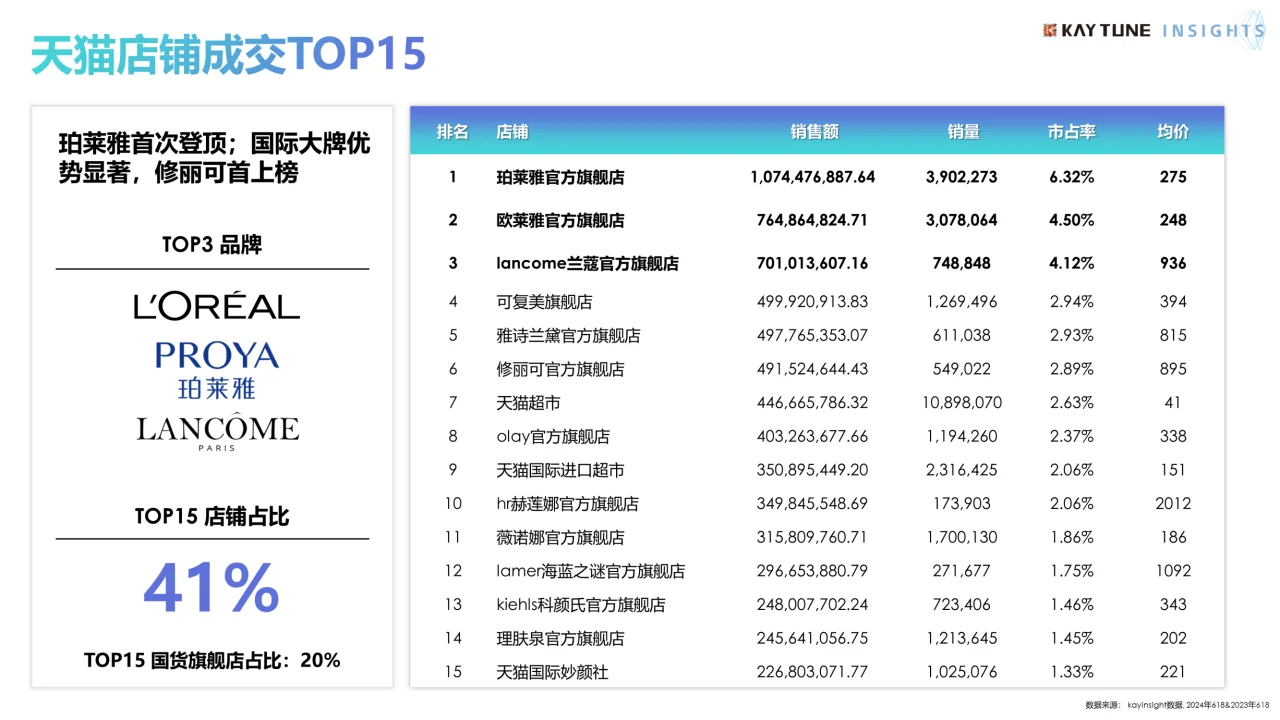
Task: Select the LANCÔME Paris brand logo
Action: click(x=216, y=430)
